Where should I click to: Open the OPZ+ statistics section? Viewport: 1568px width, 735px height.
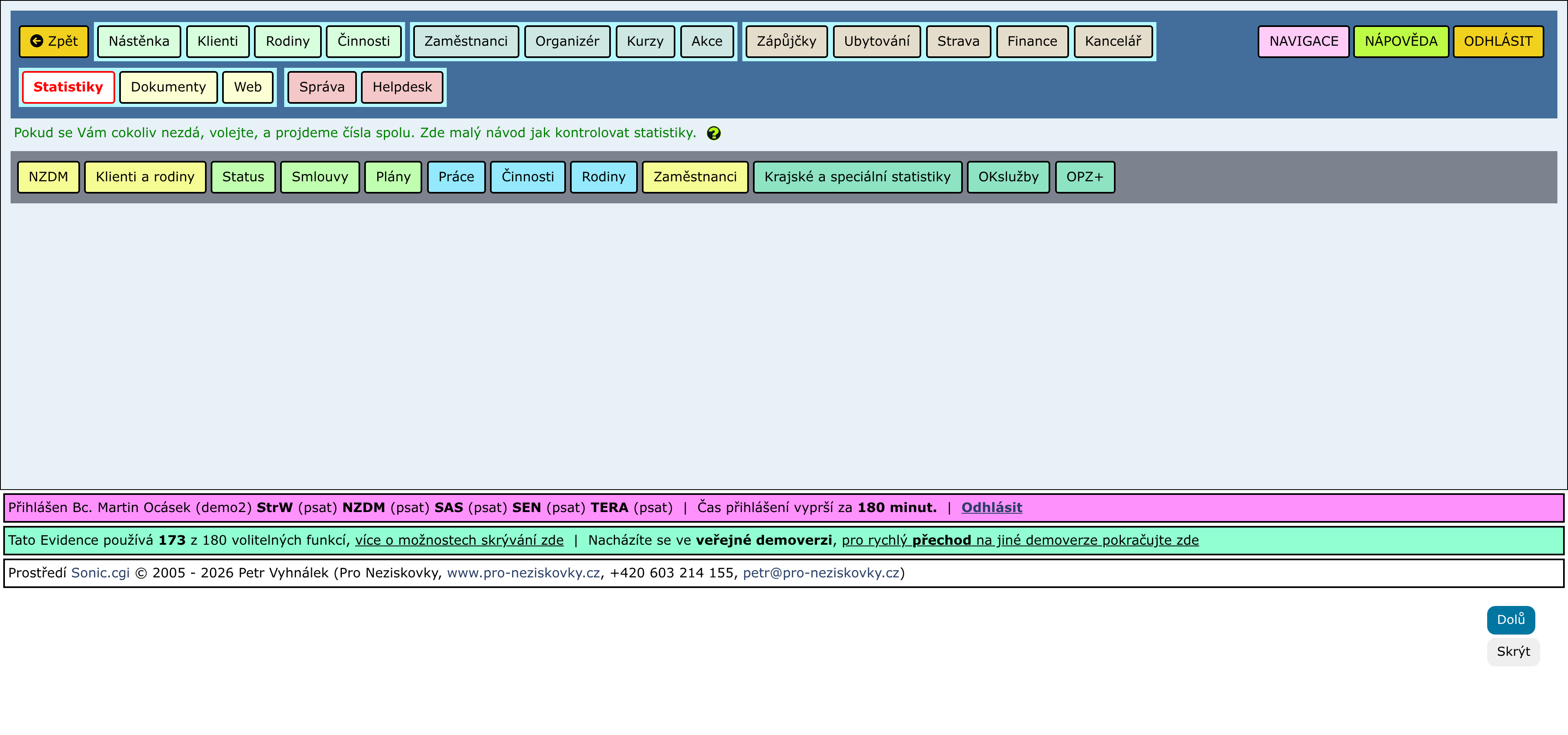(1084, 177)
